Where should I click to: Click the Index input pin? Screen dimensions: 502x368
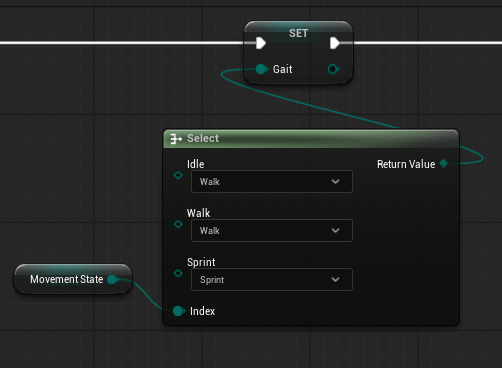click(179, 311)
